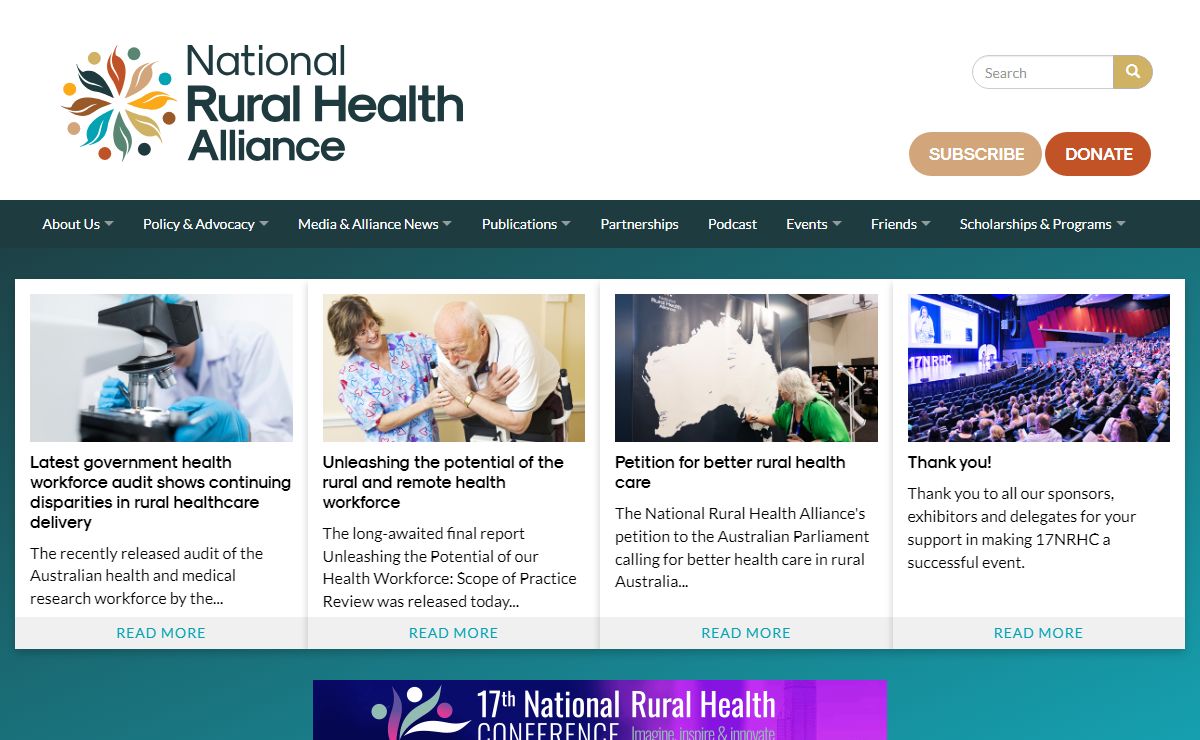Open the Thank you! headline
Screen dimensions: 1200x740
(950, 462)
